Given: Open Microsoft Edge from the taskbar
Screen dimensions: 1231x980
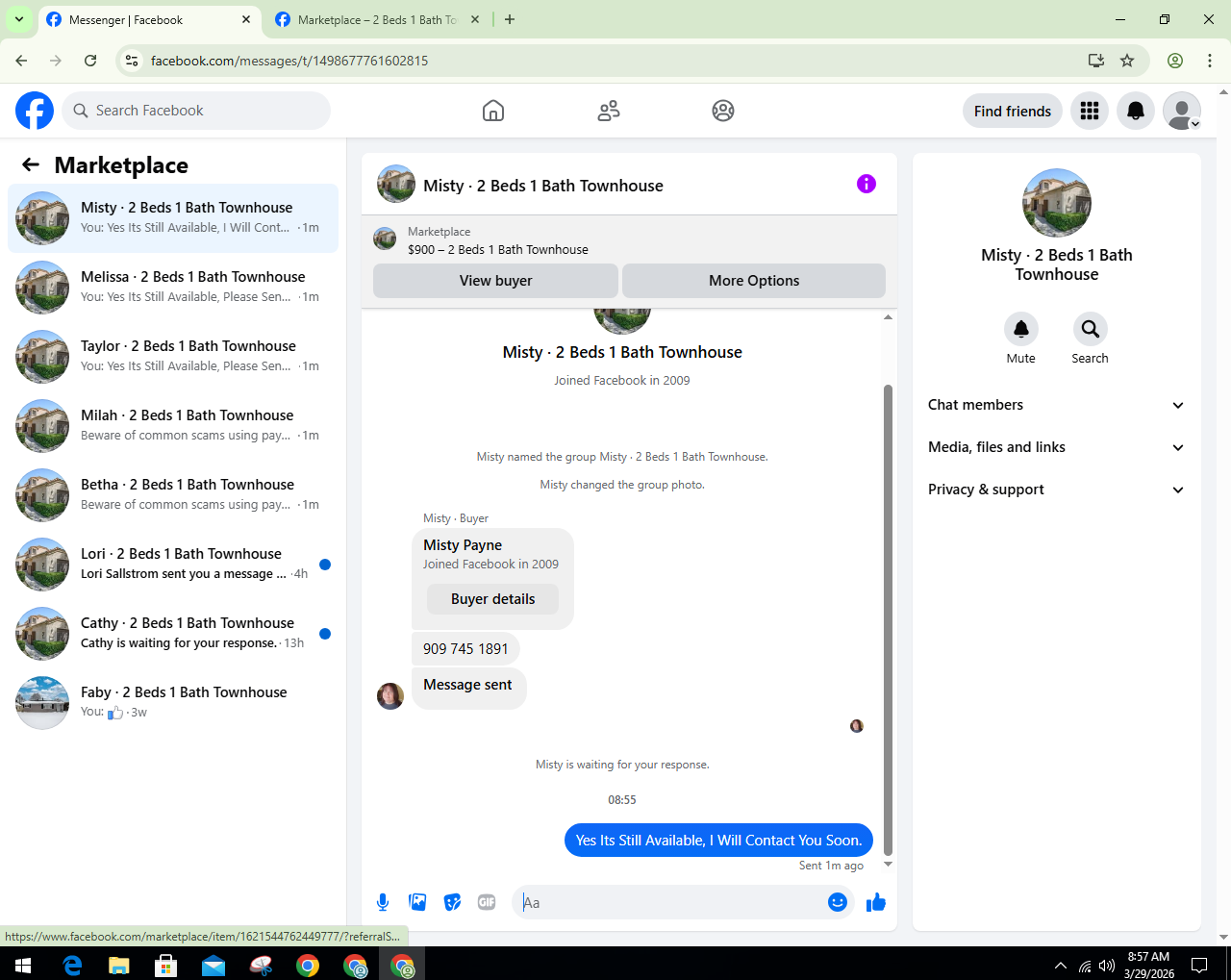Looking at the screenshot, I should coord(72,965).
